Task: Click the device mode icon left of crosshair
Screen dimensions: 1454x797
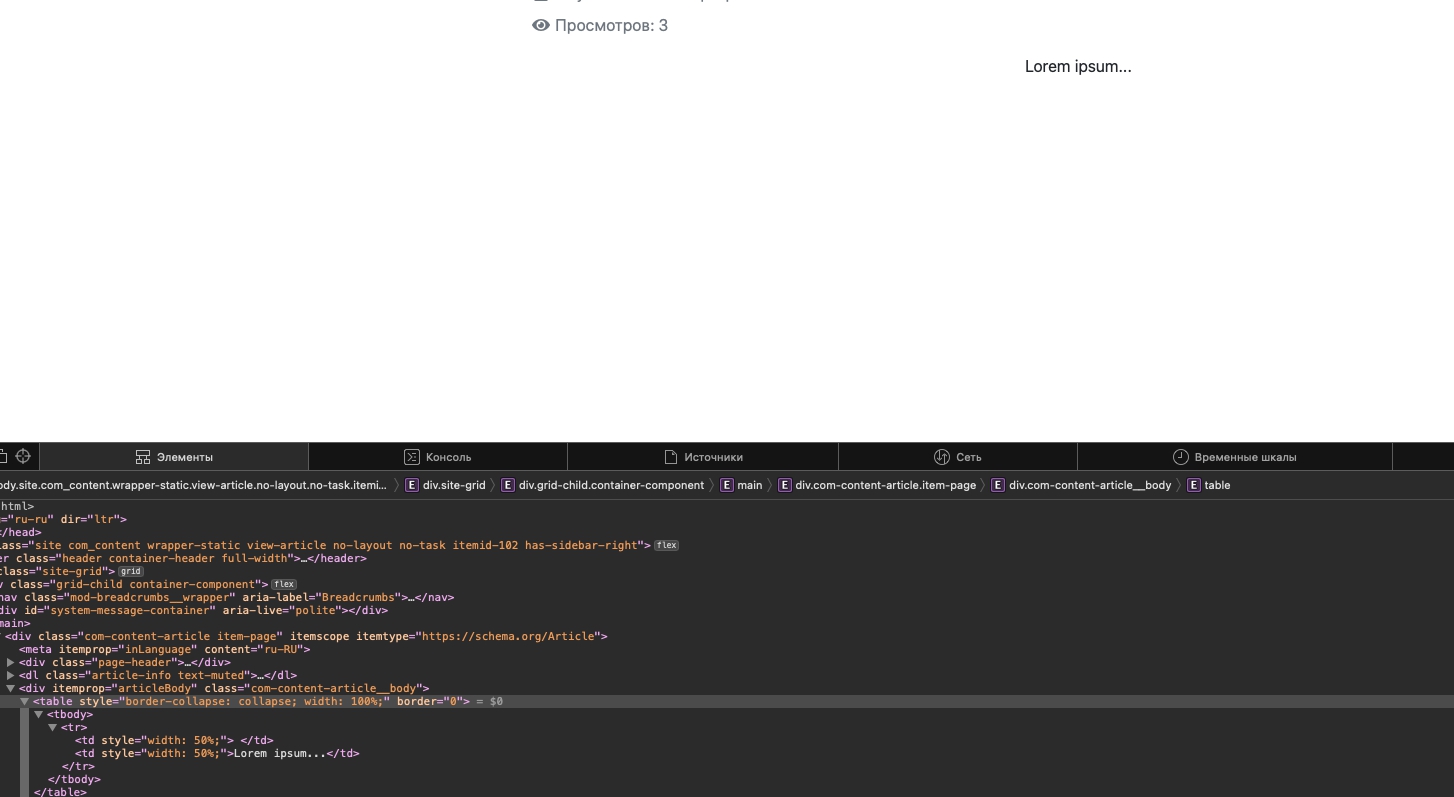Action: click(3, 457)
